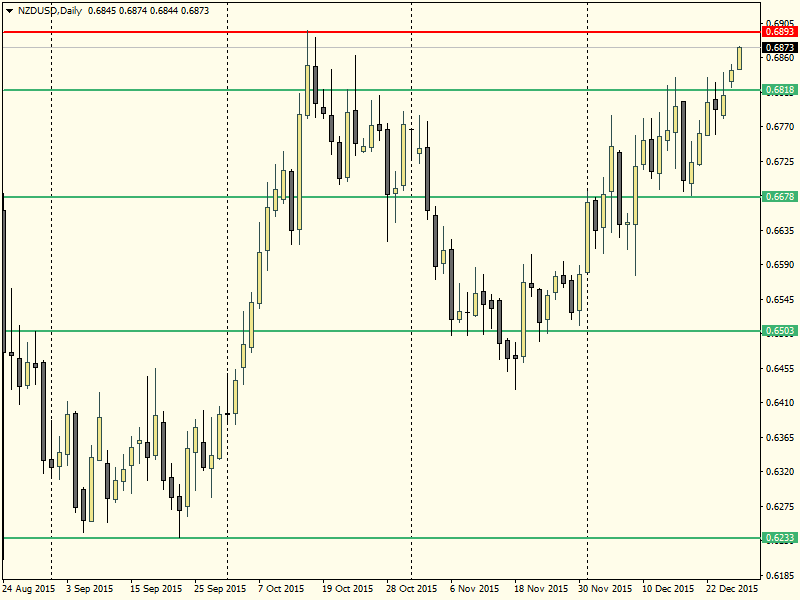Image resolution: width=800 pixels, height=600 pixels.
Task: Click the 28 Oct 2015 date label
Action: coord(412,588)
